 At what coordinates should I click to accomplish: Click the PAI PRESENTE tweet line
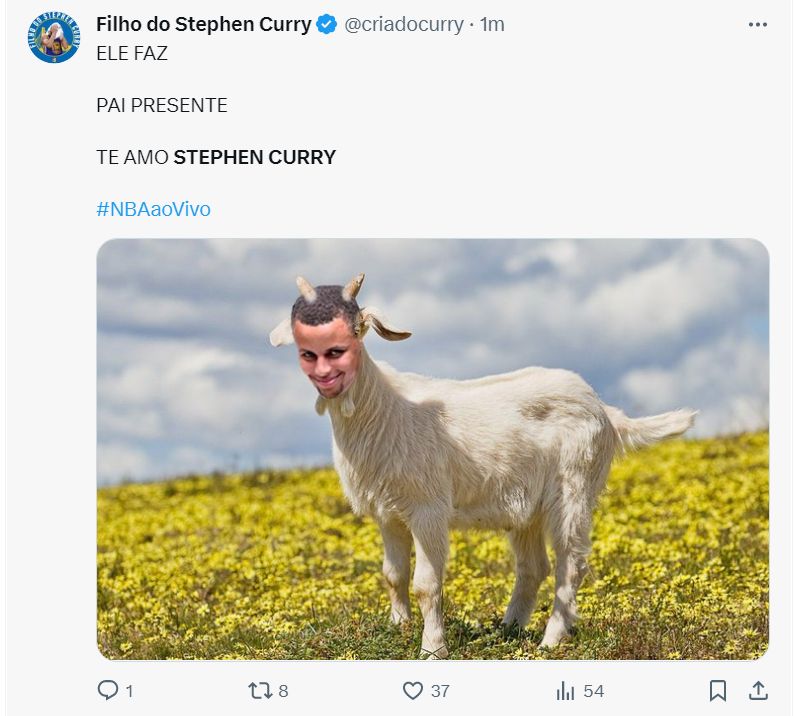[162, 105]
